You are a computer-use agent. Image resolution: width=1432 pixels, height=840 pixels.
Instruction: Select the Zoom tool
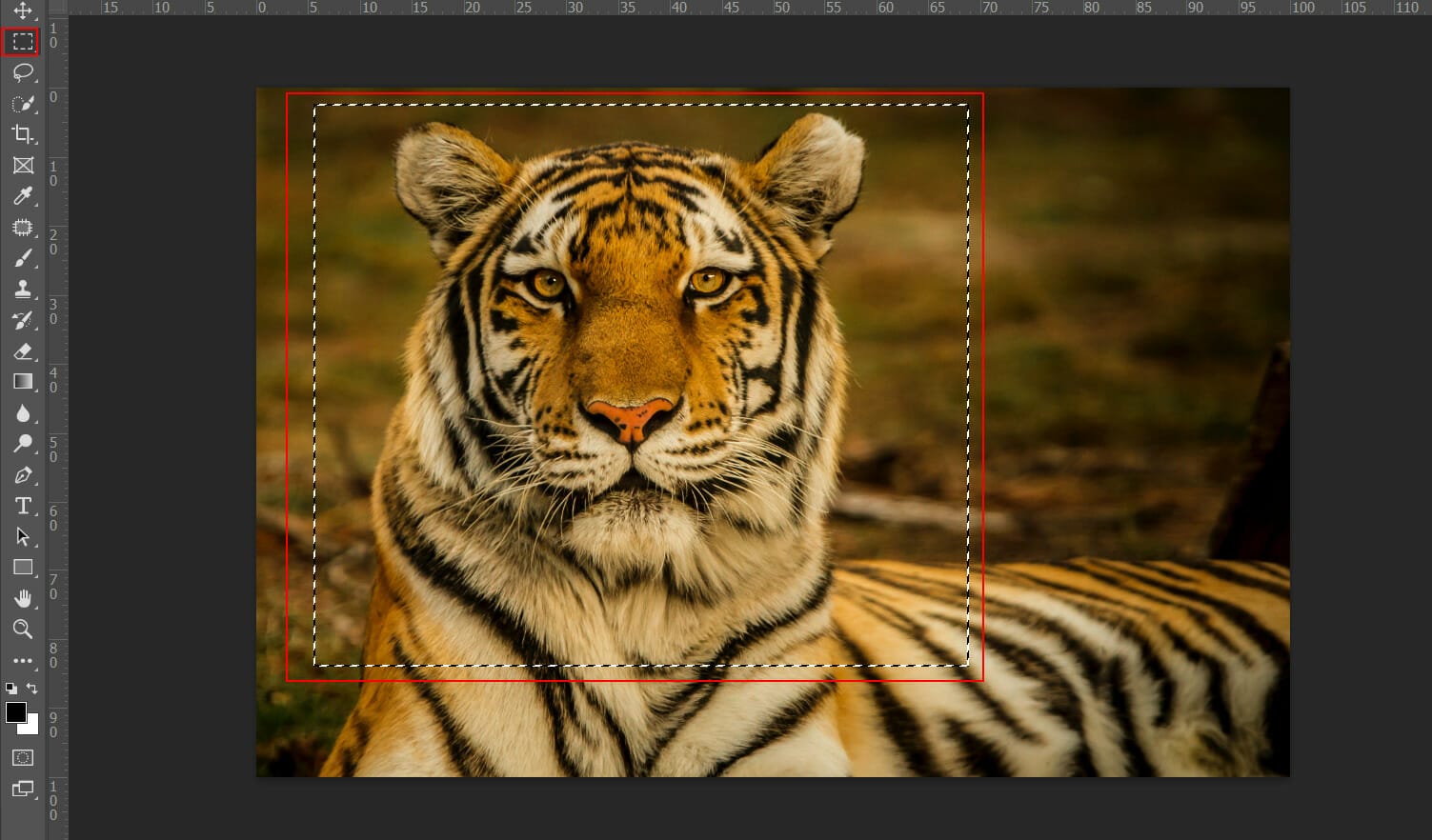point(22,629)
